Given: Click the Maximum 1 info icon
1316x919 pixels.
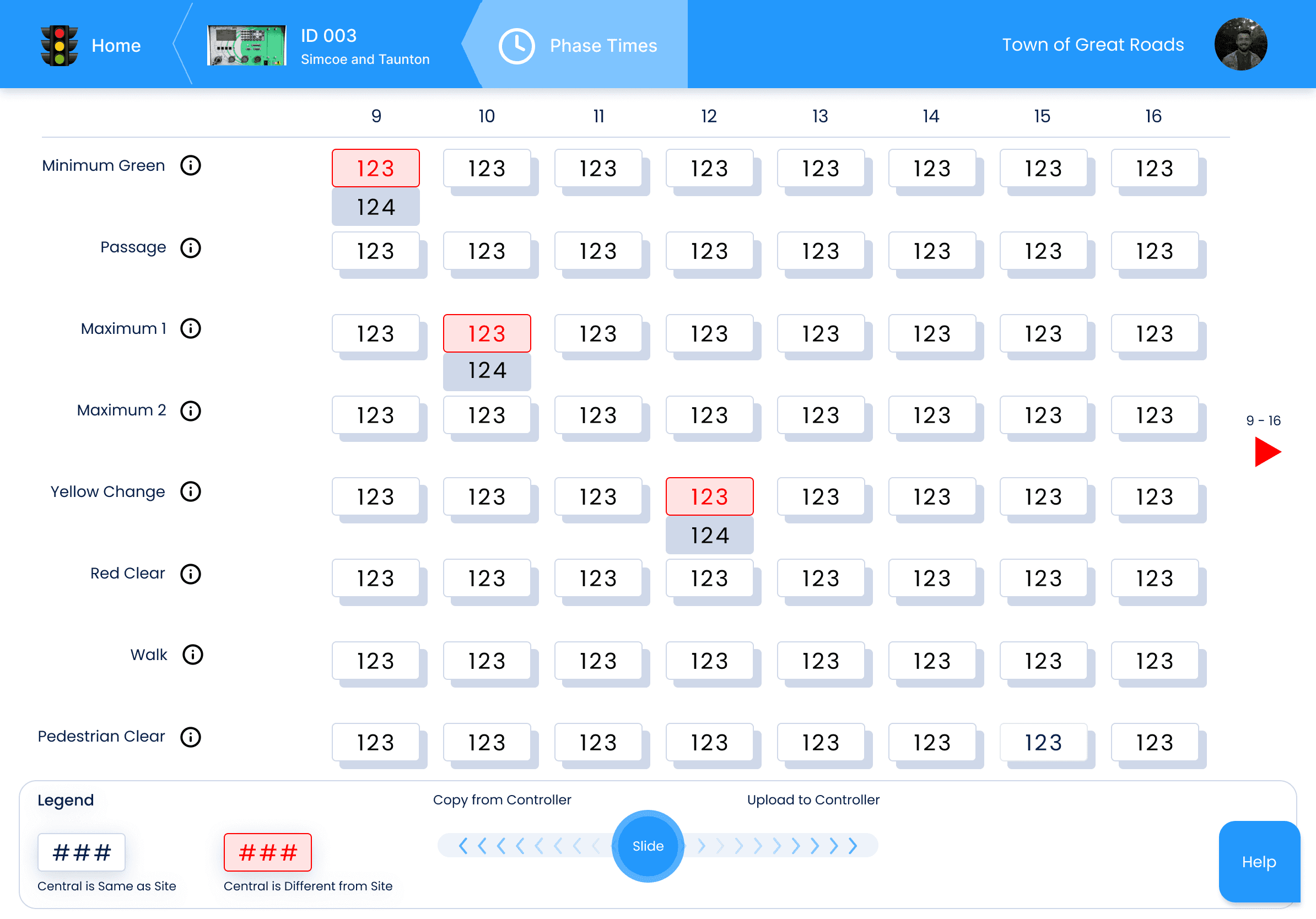Looking at the screenshot, I should [190, 329].
